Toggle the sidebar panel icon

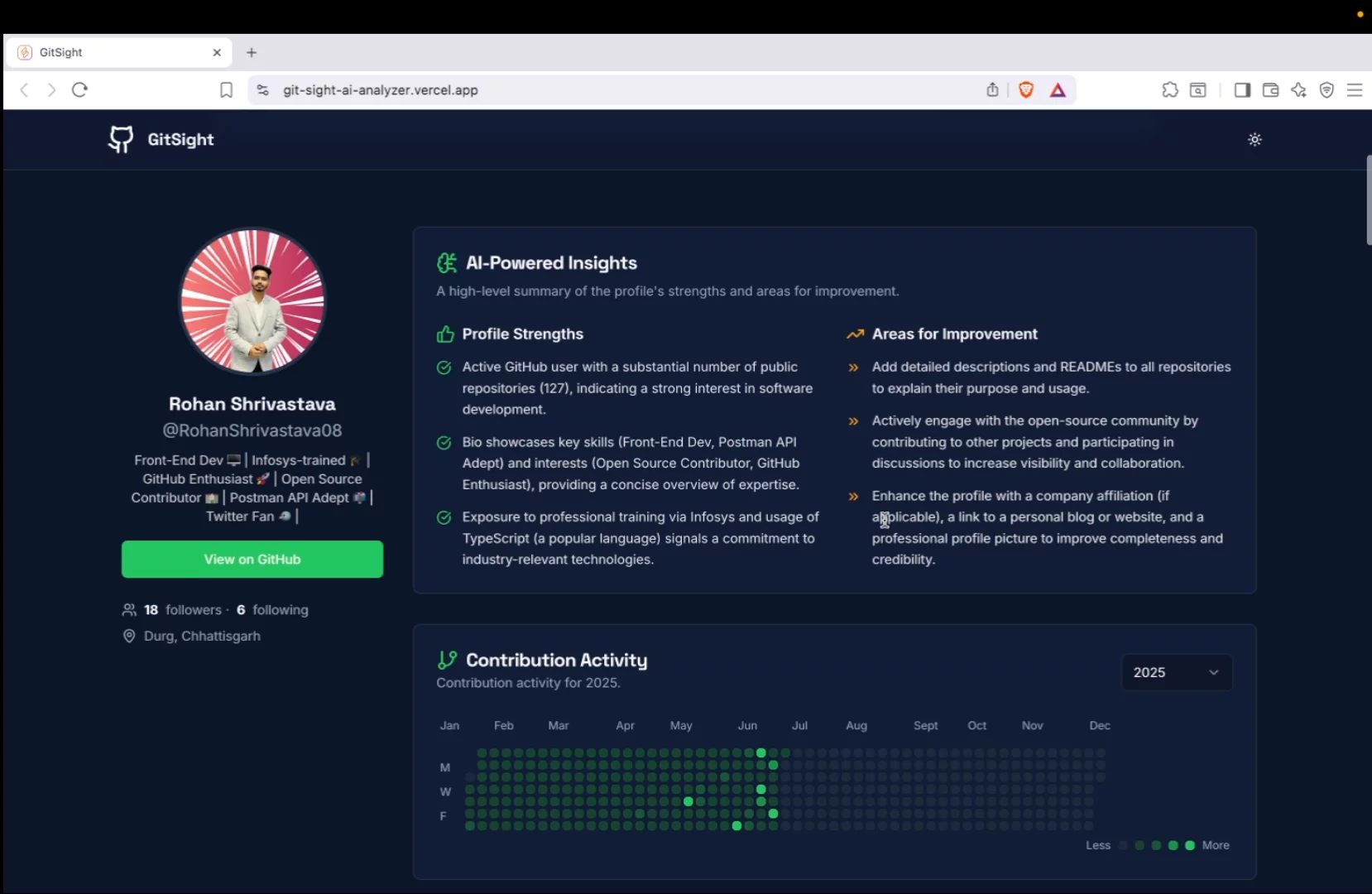point(1242,89)
